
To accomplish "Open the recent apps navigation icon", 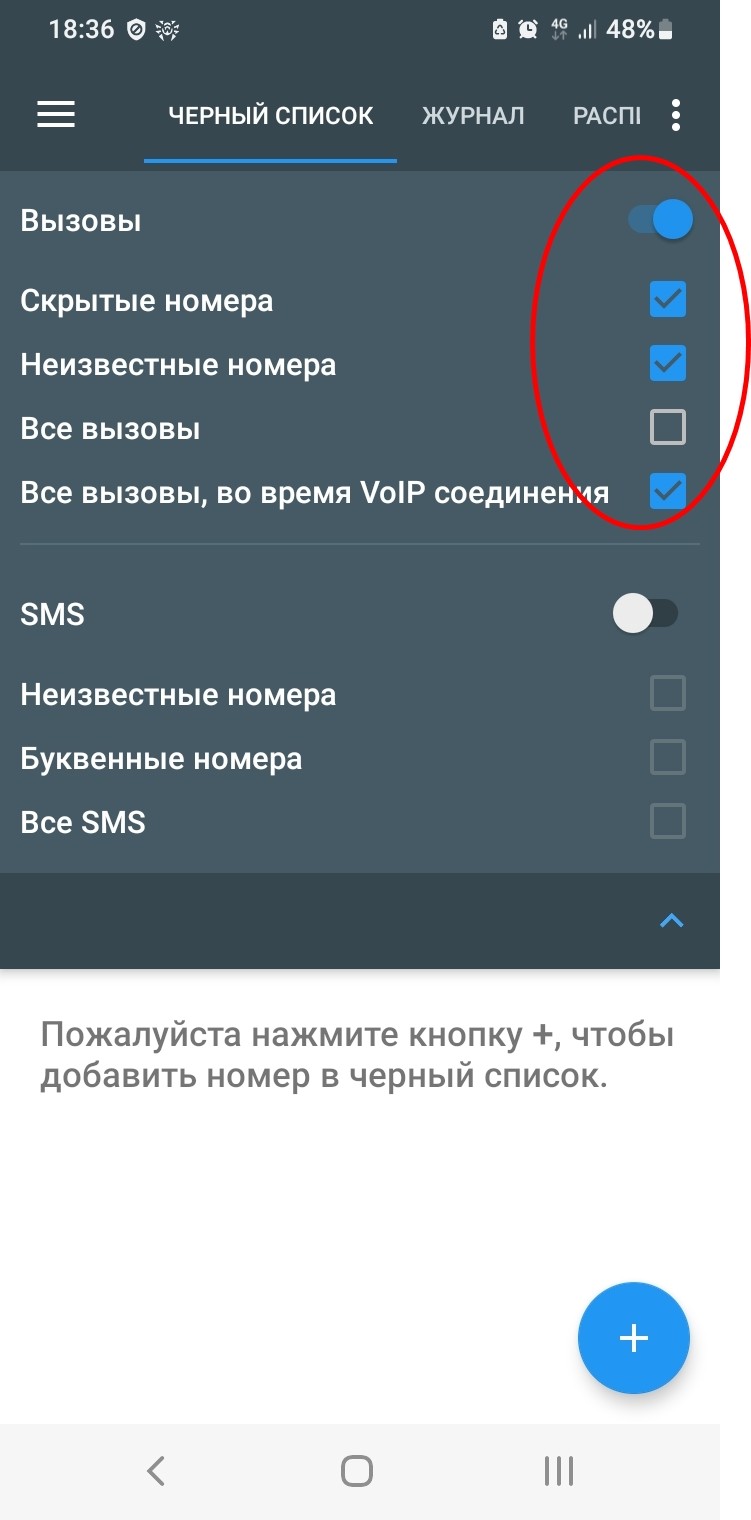I will pos(558,1471).
